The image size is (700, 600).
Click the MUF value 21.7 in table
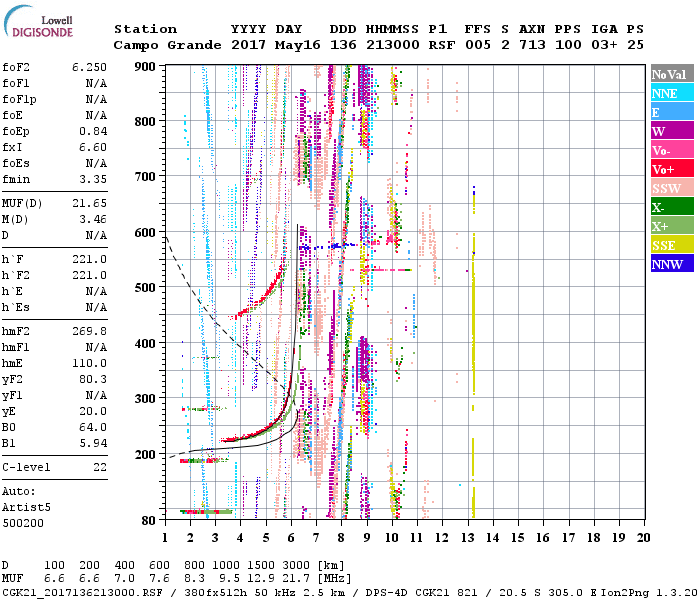296,579
